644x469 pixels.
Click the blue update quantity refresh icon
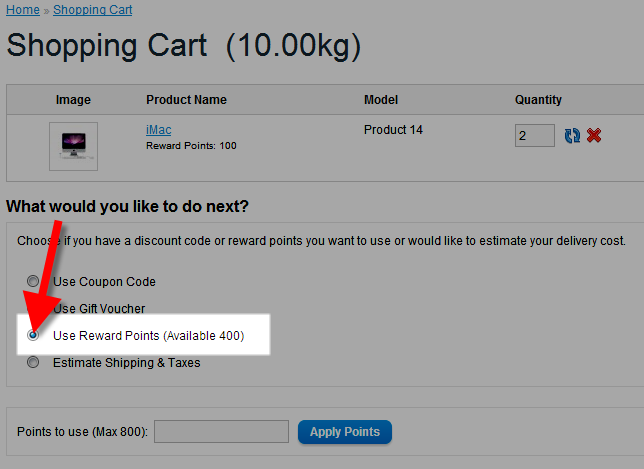572,135
